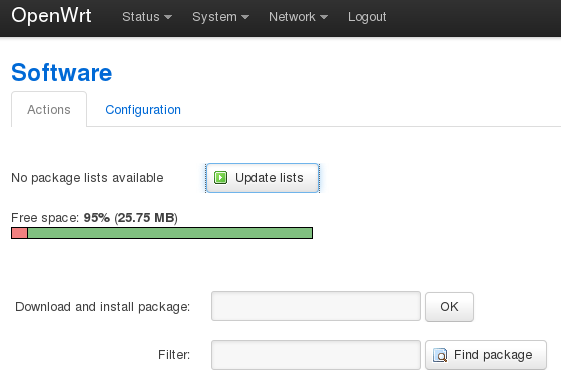Focus the Download and install package field
The height and width of the screenshot is (382, 561).
click(316, 306)
